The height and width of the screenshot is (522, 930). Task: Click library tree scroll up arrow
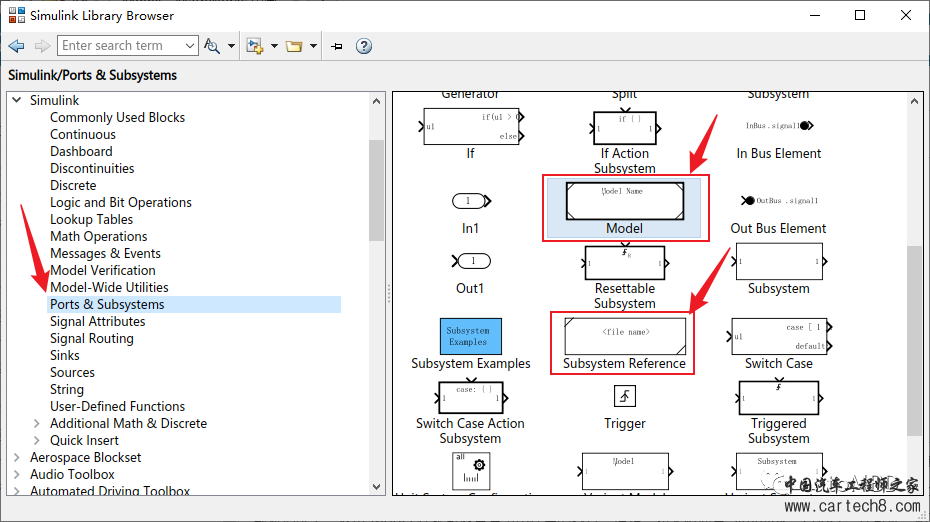tap(377, 101)
